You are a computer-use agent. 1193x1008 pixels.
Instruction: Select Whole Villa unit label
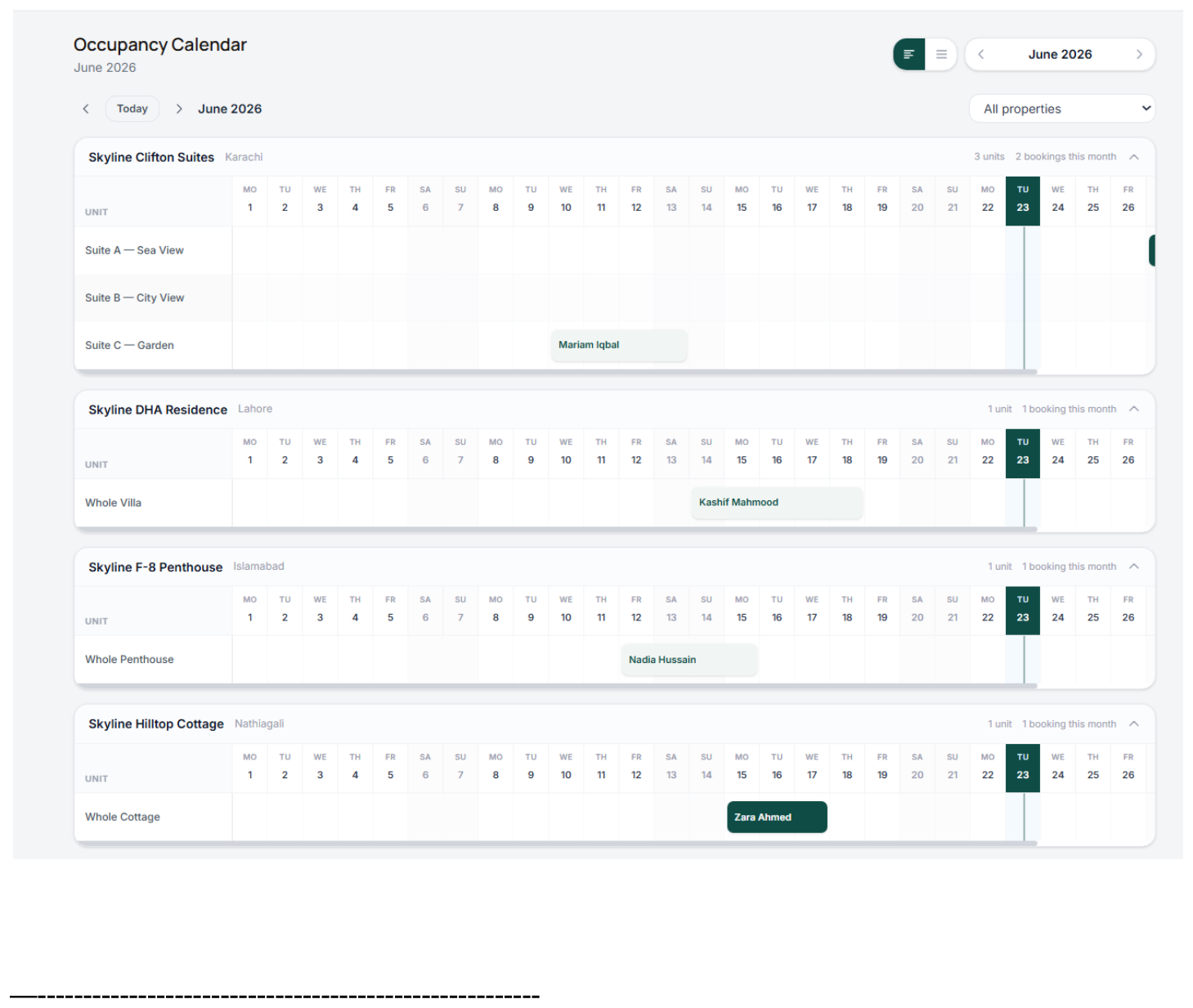tap(113, 503)
